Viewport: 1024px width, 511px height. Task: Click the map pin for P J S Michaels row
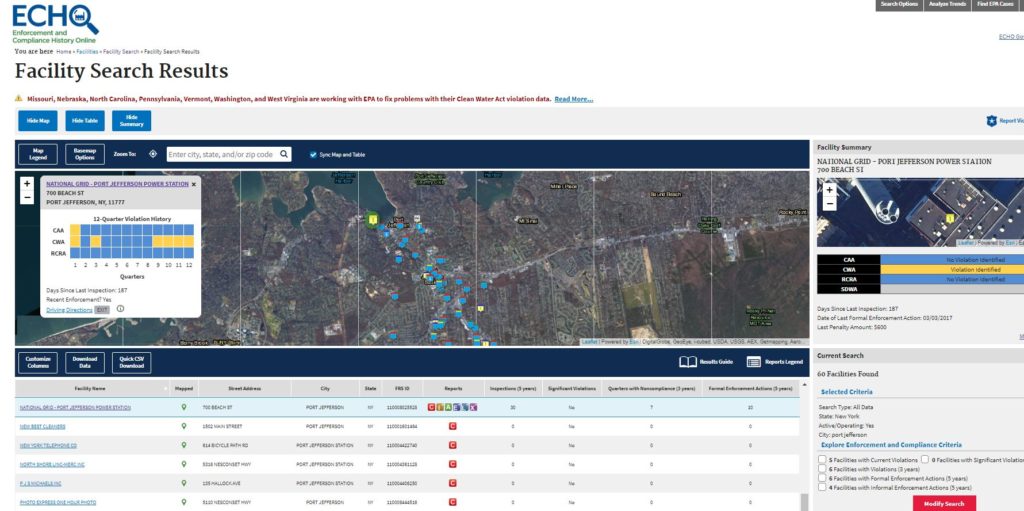(x=184, y=483)
